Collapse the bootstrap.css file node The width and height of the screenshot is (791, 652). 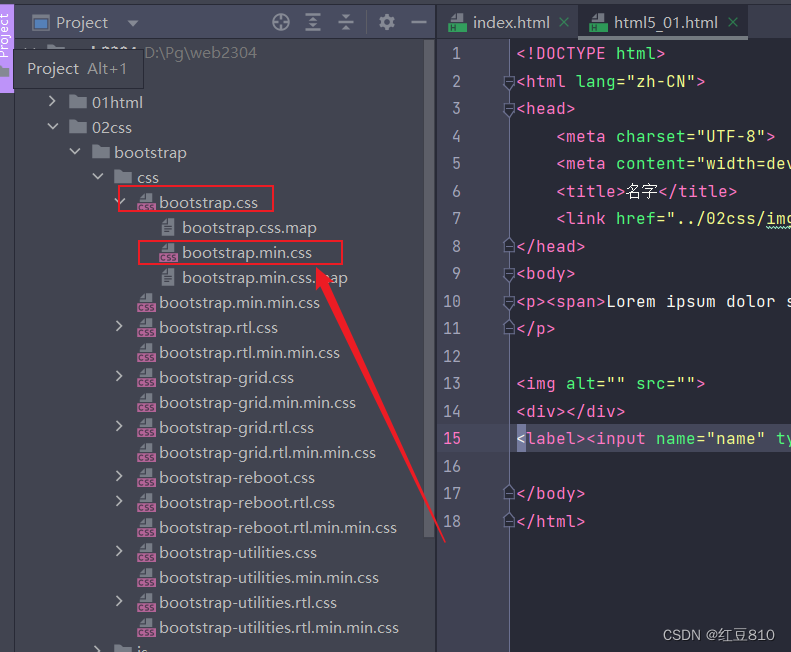click(121, 202)
